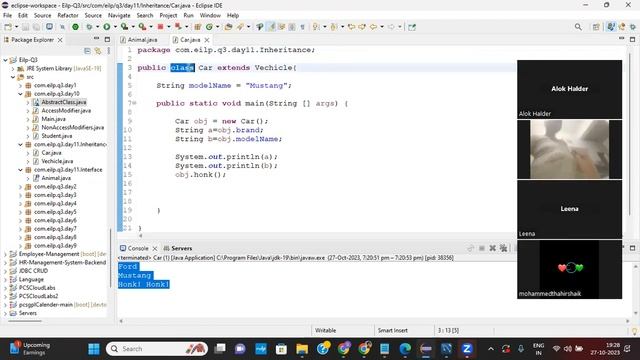The height and width of the screenshot is (360, 640).
Task: Click the Search flashlight toolbar icon
Action: click(x=240, y=27)
